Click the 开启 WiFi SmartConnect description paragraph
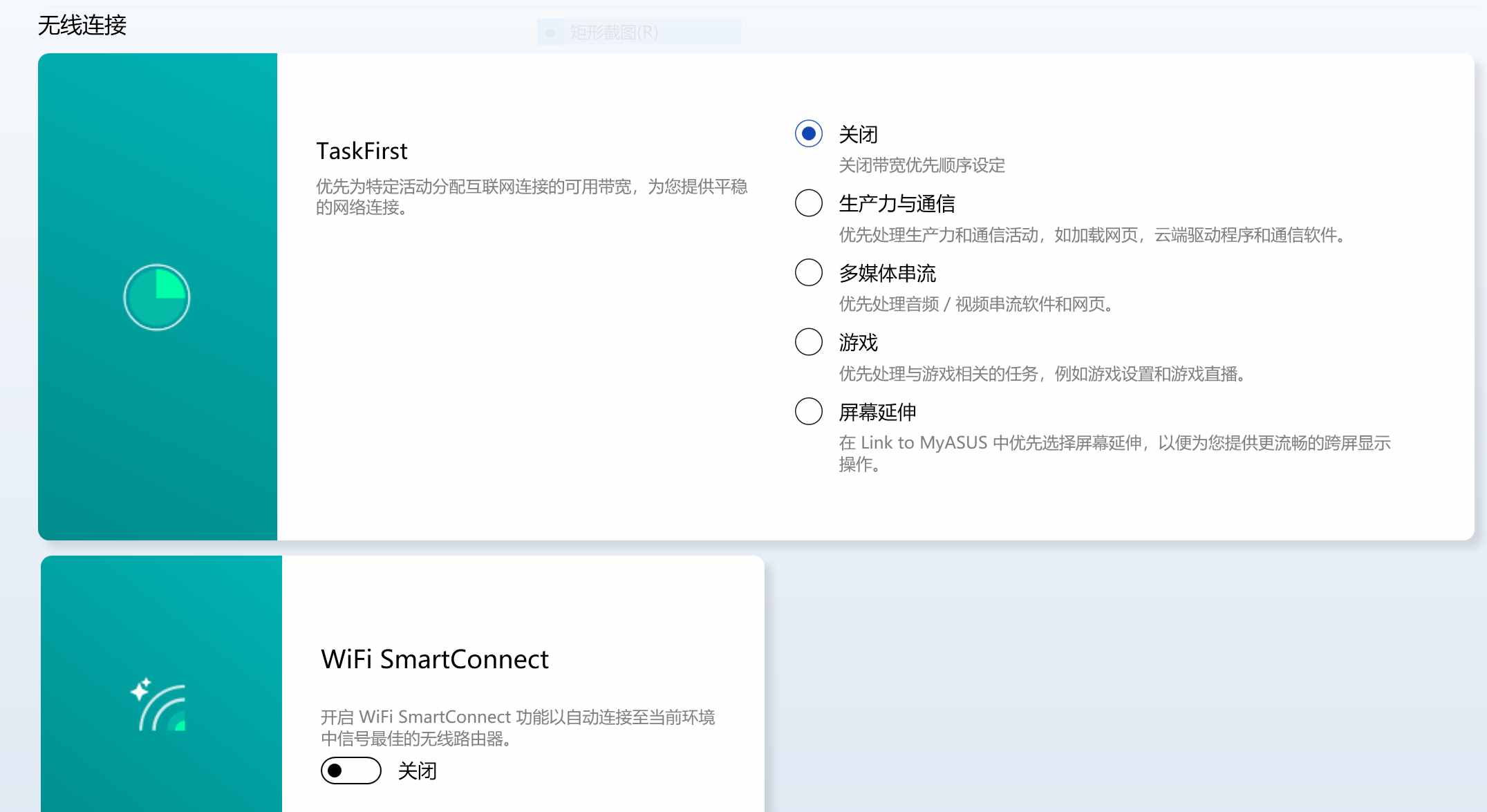This screenshot has width=1487, height=812. tap(518, 728)
